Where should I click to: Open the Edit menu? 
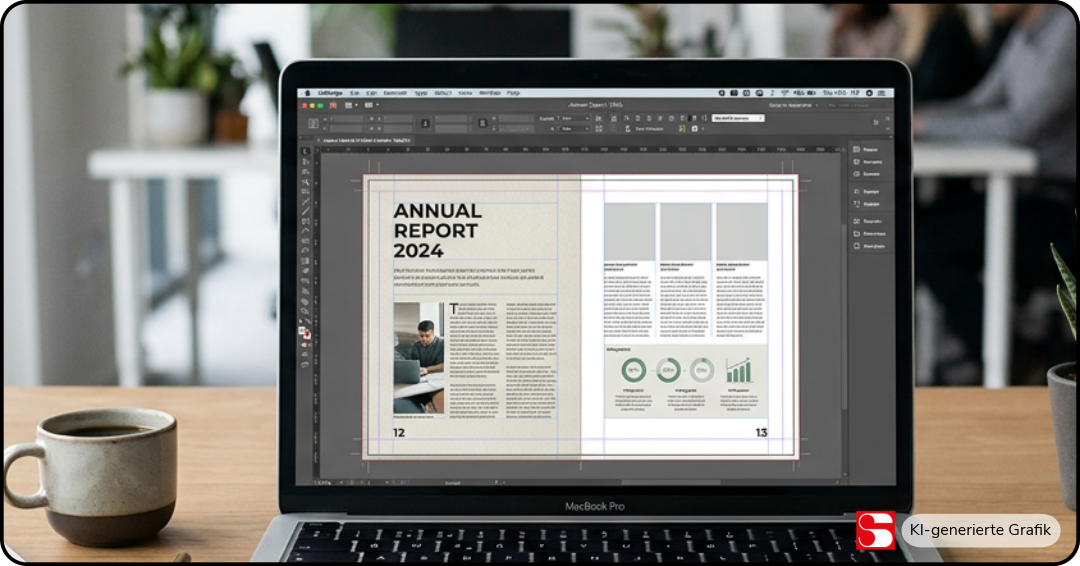coord(371,93)
